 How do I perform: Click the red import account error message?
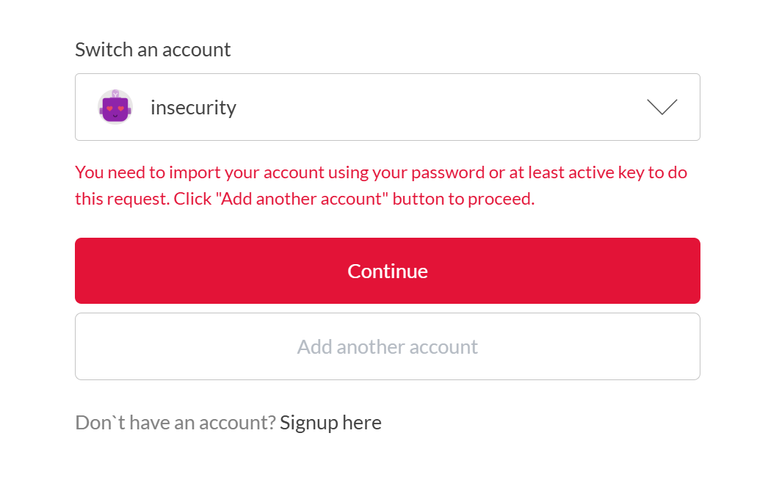coord(381,185)
